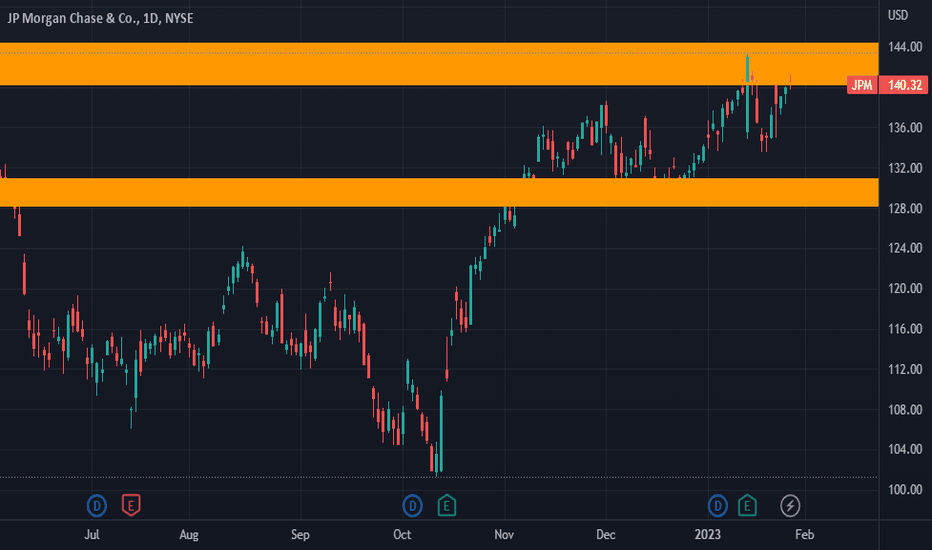Click the JPM price label tag
Viewport: 932px width, 550px height.
tap(862, 85)
